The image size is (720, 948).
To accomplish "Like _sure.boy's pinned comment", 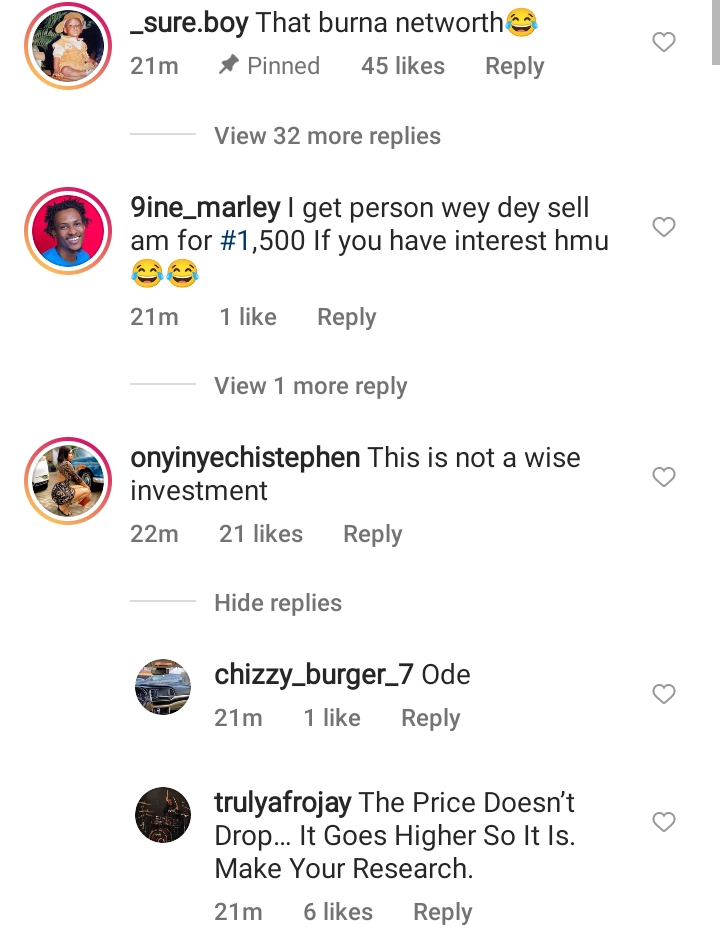I will click(664, 42).
